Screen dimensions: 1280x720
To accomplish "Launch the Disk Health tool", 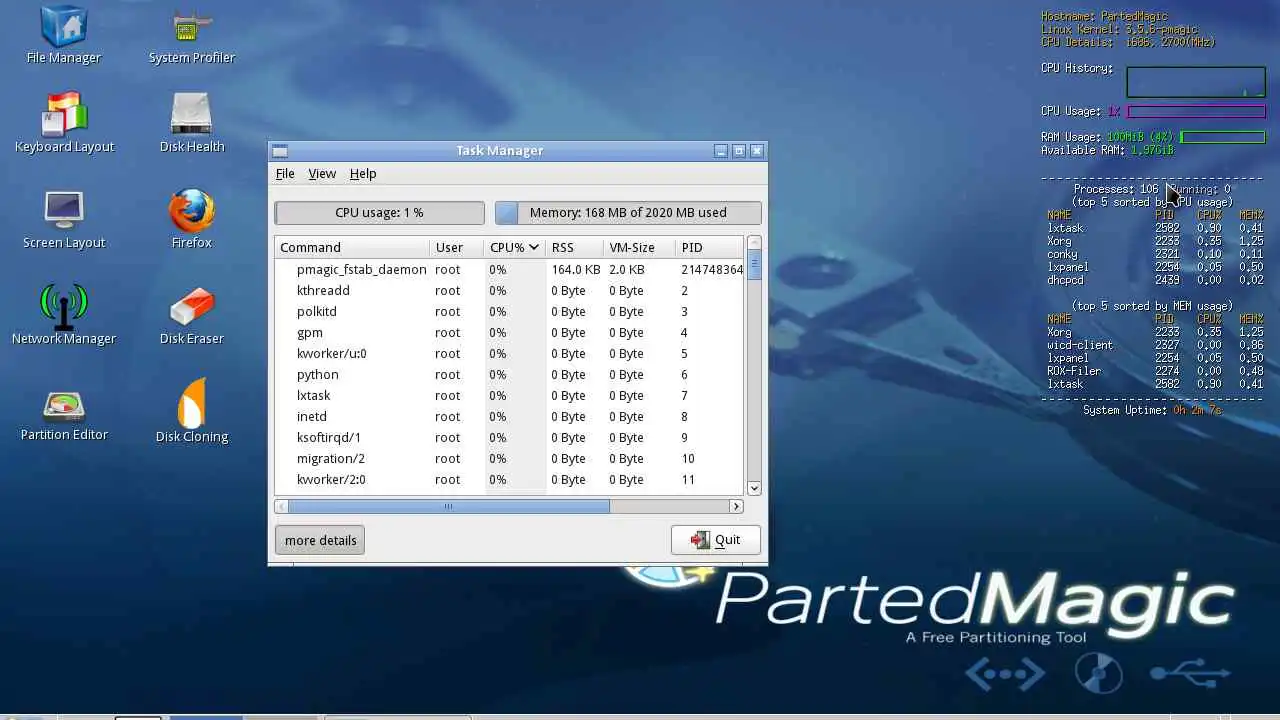I will (x=191, y=124).
